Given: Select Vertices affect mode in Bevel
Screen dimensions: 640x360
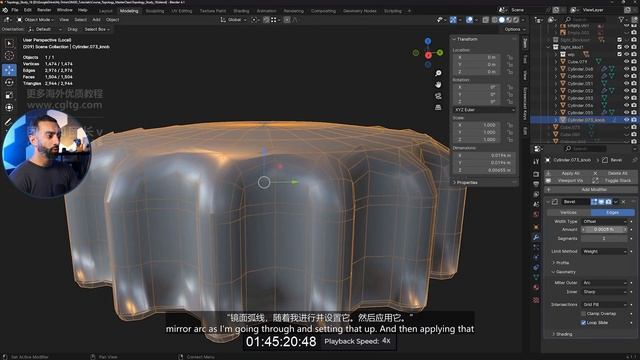Looking at the screenshot, I should [x=568, y=212].
